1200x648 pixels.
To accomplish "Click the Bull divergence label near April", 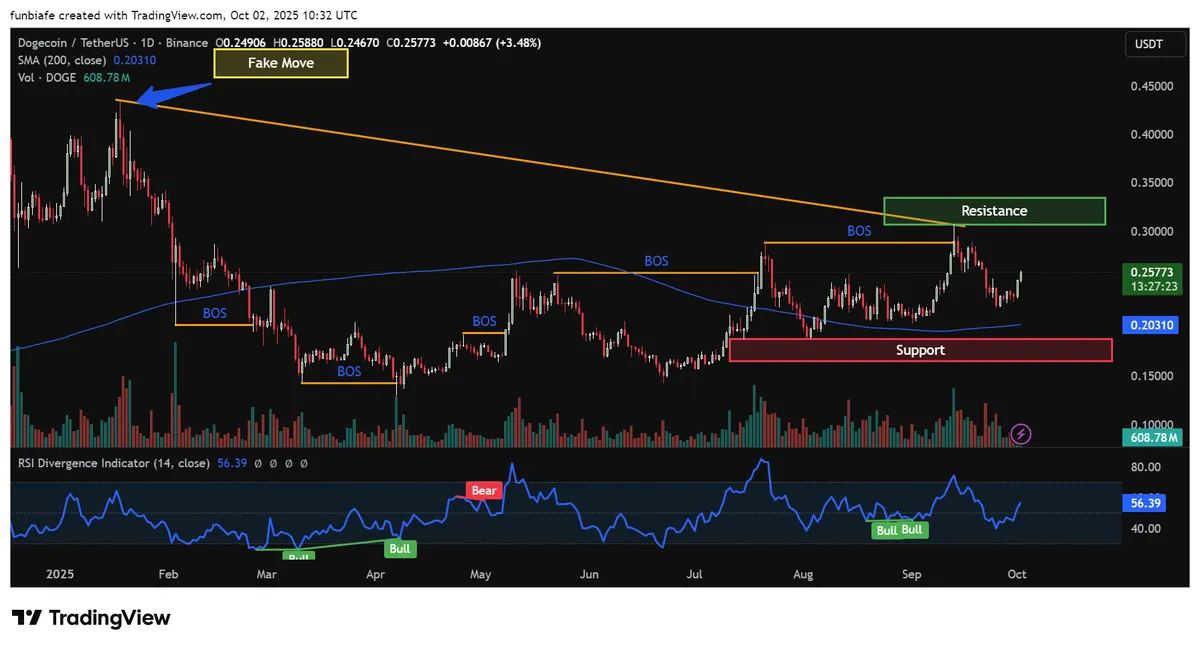I will coord(400,549).
